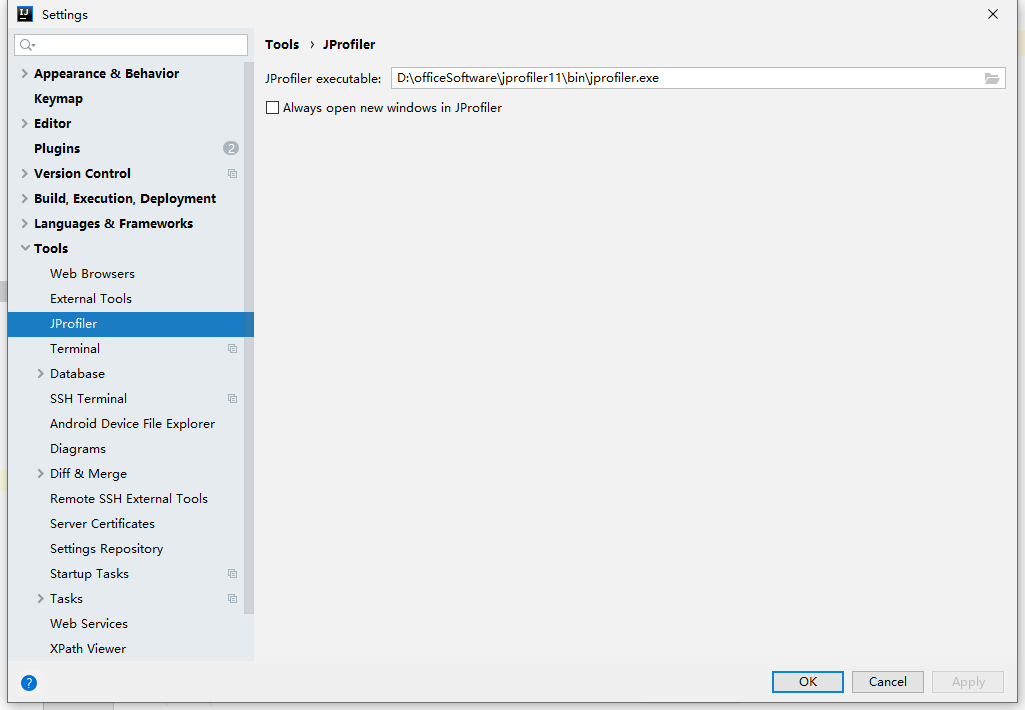Select External Tools under Tools
The image size is (1025, 710).
click(91, 299)
